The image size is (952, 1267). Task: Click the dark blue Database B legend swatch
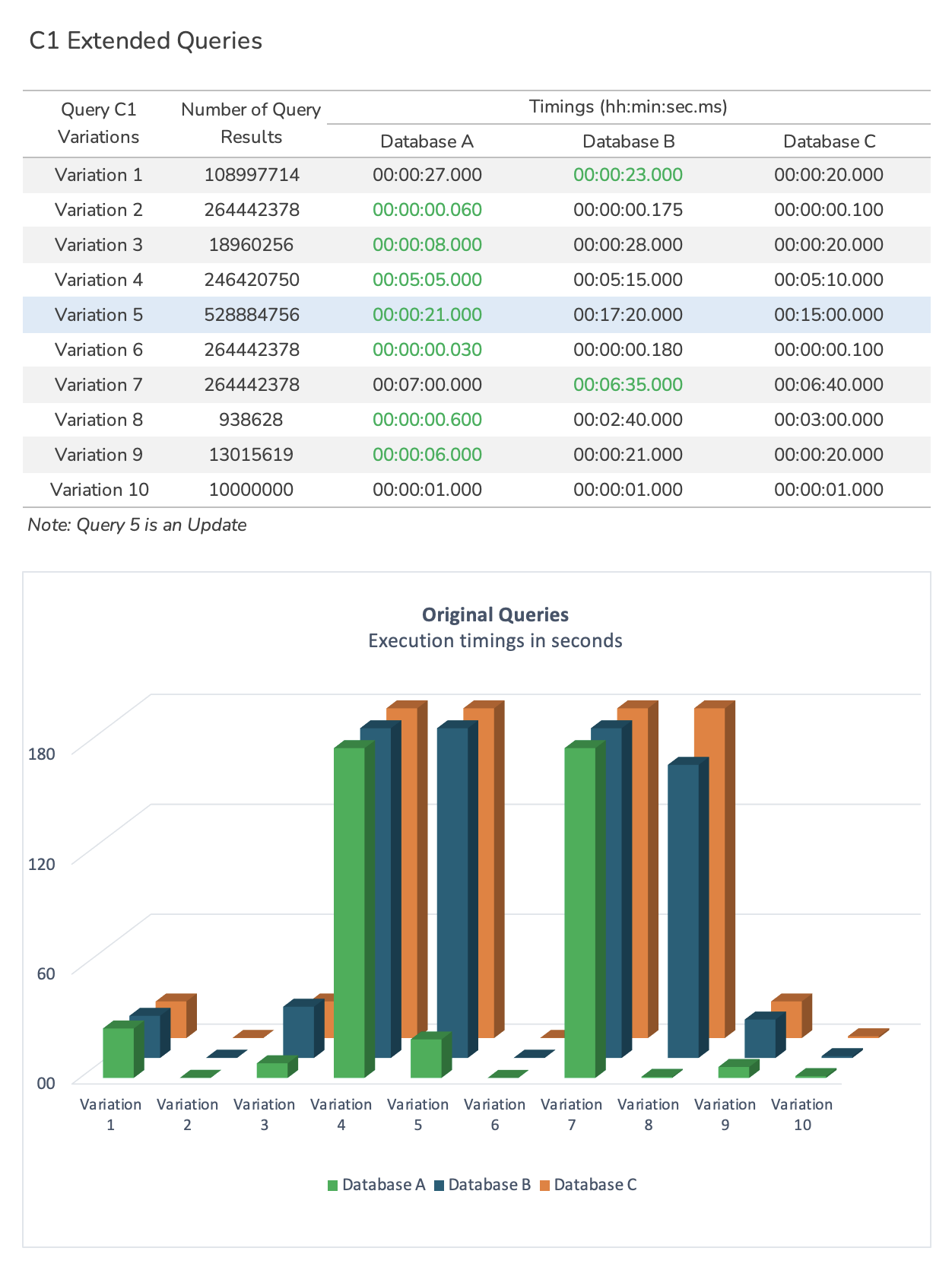pos(439,1185)
